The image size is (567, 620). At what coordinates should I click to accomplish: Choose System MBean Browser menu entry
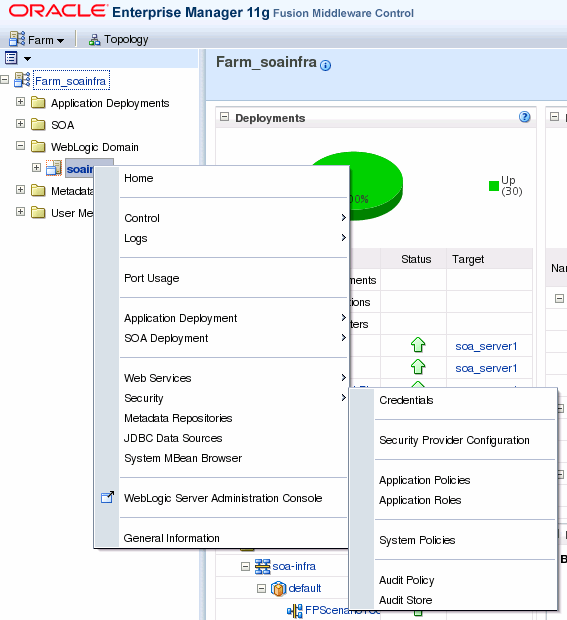183,458
